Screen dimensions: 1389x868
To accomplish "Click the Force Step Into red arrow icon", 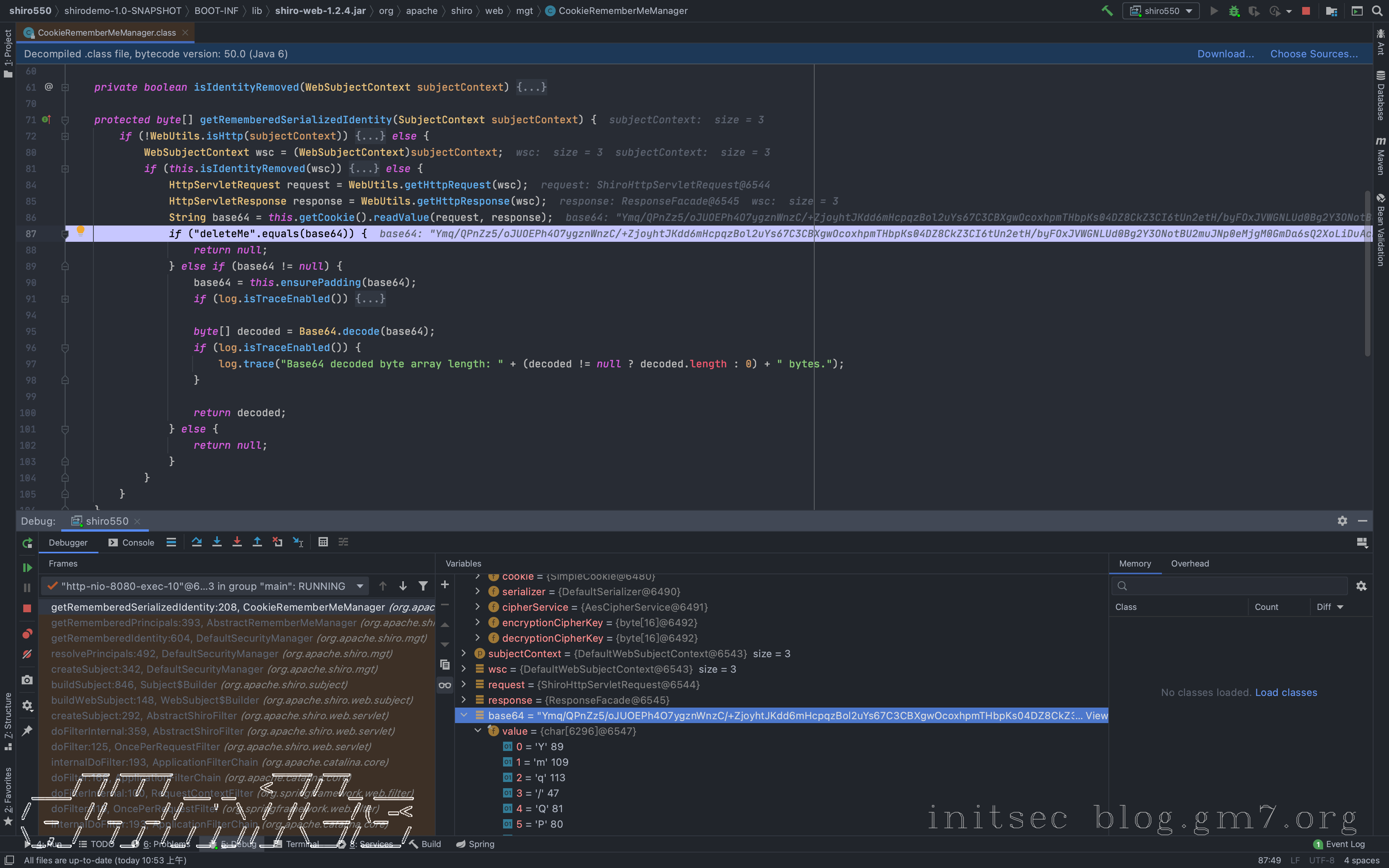I will tap(237, 542).
